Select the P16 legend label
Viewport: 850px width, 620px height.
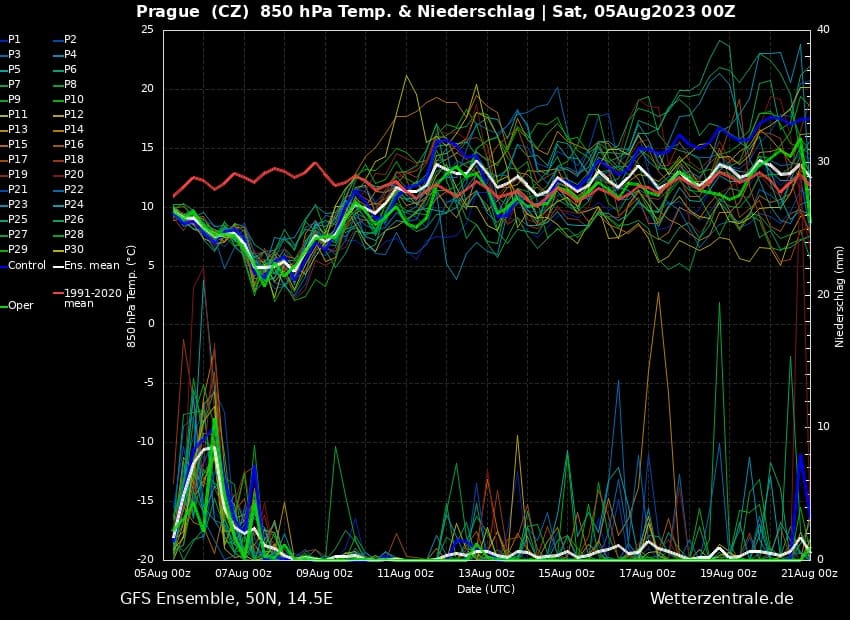click(x=73, y=145)
